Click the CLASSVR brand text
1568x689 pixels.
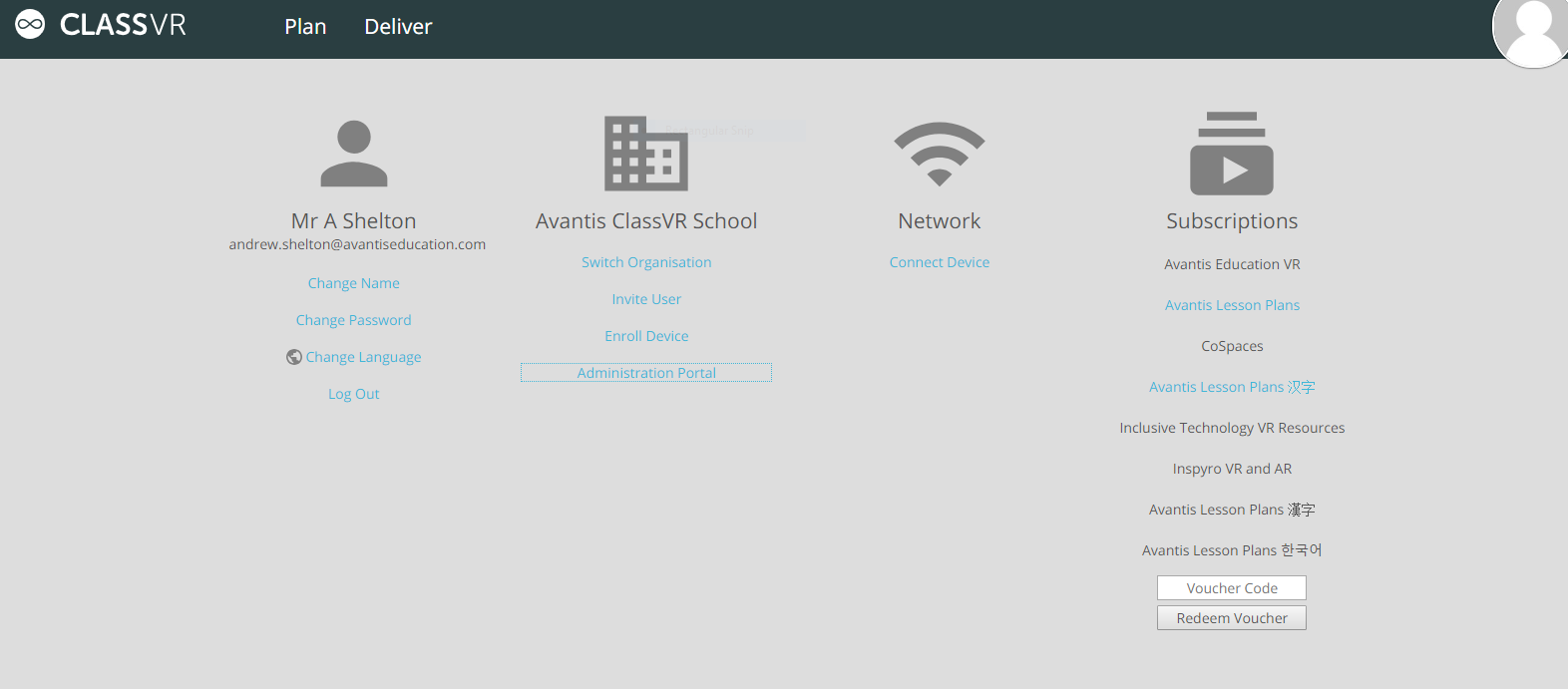click(x=123, y=25)
